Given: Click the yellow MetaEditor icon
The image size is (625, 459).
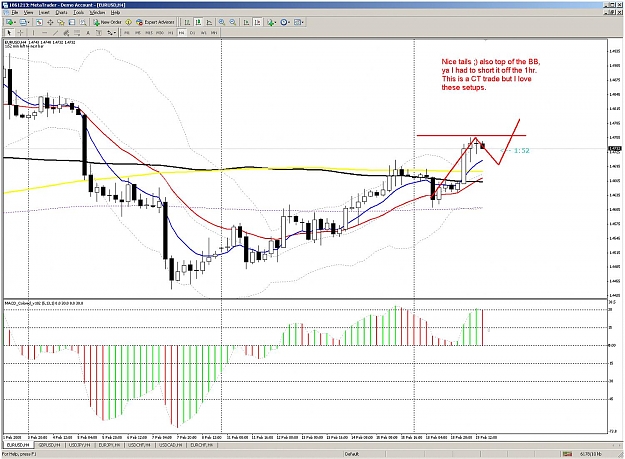Looking at the screenshot, I should tap(129, 22).
